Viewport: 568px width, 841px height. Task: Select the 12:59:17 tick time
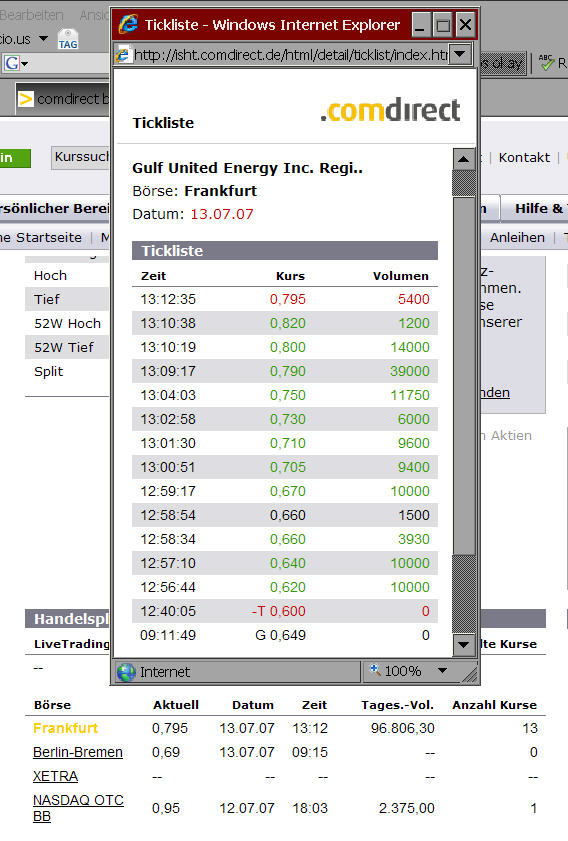pos(168,491)
